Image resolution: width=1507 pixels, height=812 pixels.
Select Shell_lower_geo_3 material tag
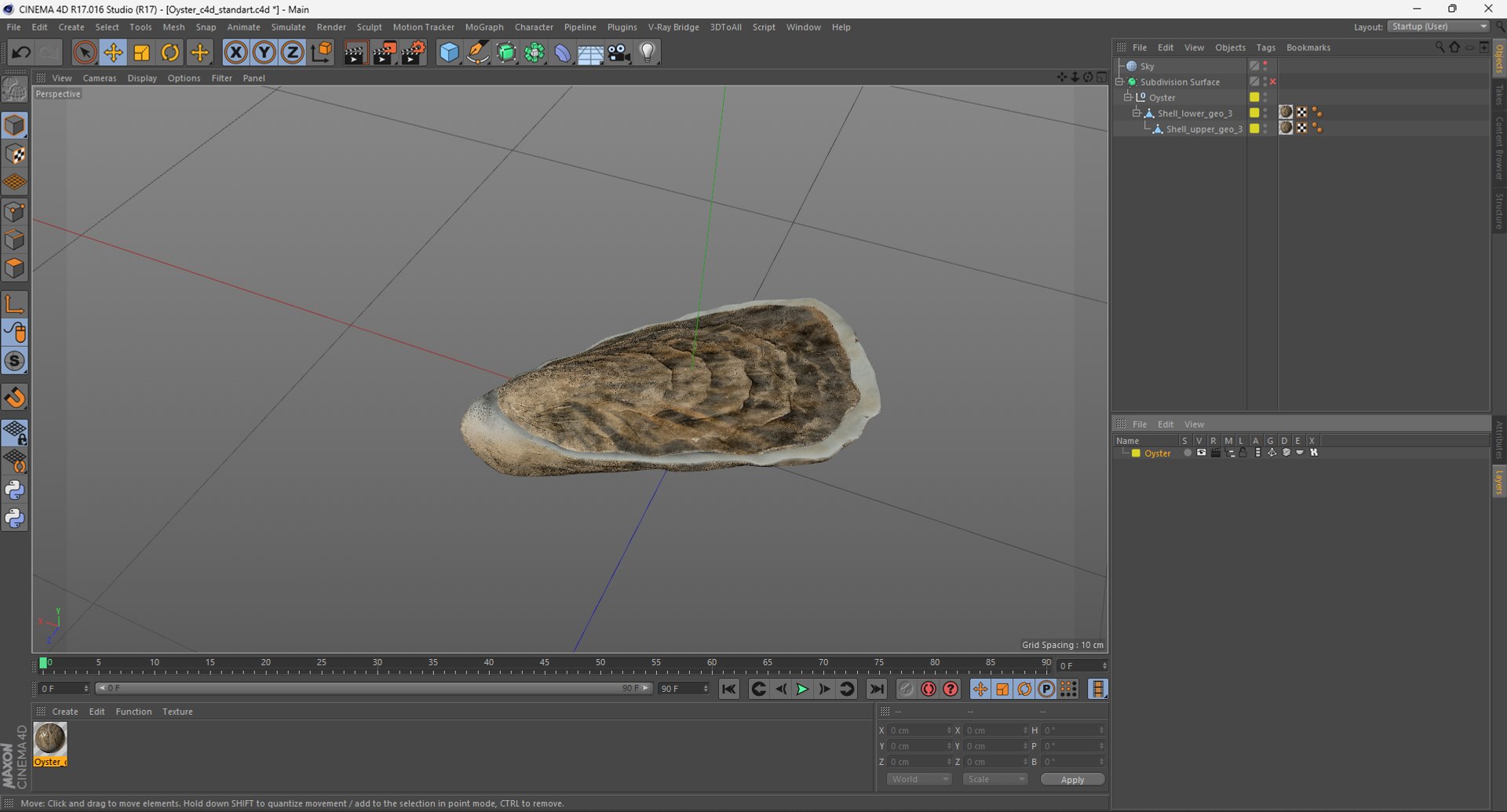(1286, 112)
